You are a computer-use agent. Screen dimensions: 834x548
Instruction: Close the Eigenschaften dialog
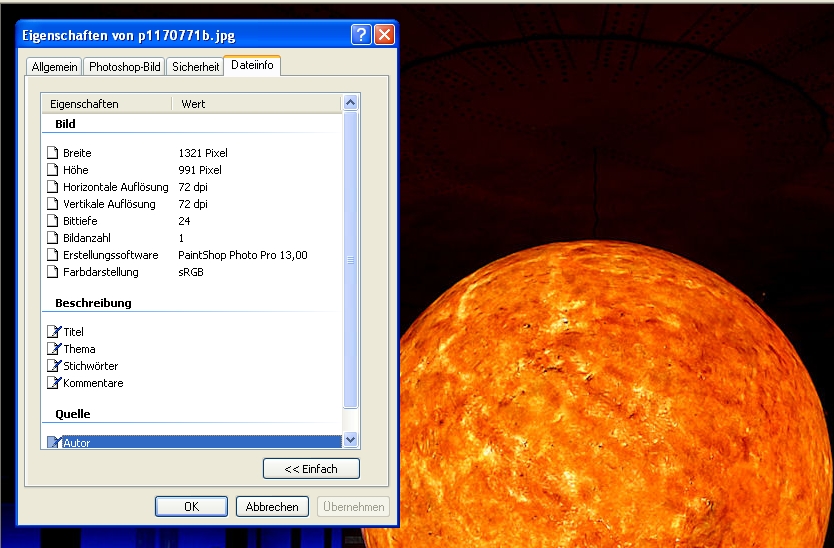[x=385, y=35]
